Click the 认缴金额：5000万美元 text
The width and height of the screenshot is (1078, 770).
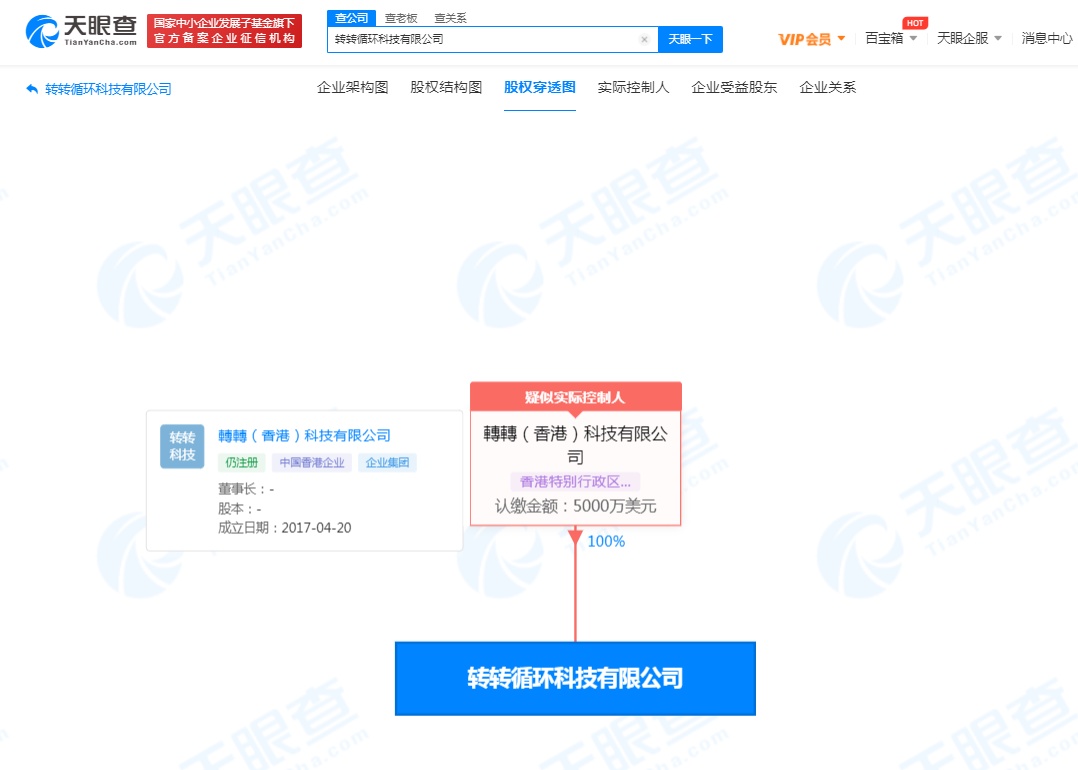point(575,506)
